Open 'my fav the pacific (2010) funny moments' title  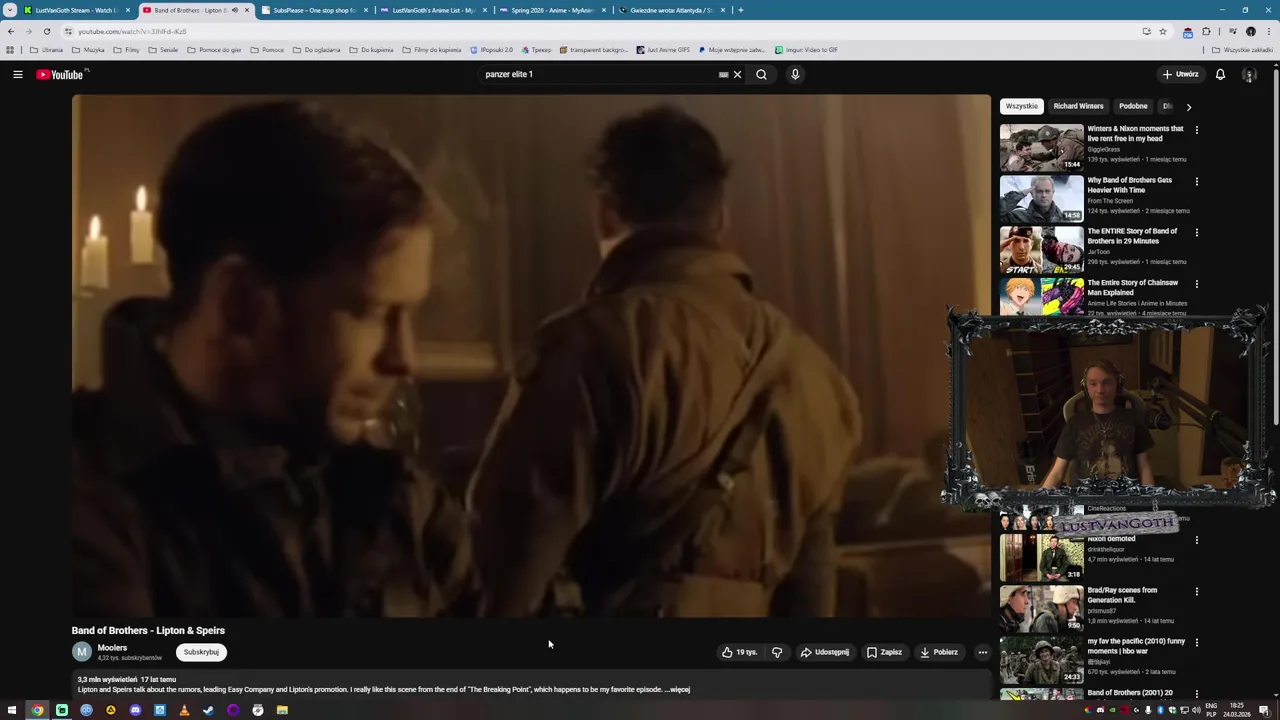1136,646
